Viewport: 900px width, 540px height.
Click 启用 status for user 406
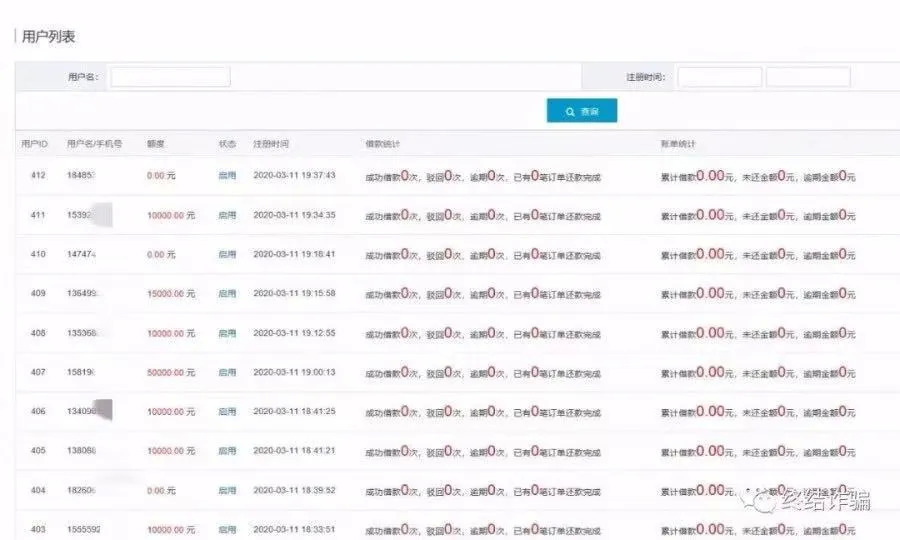(x=227, y=411)
